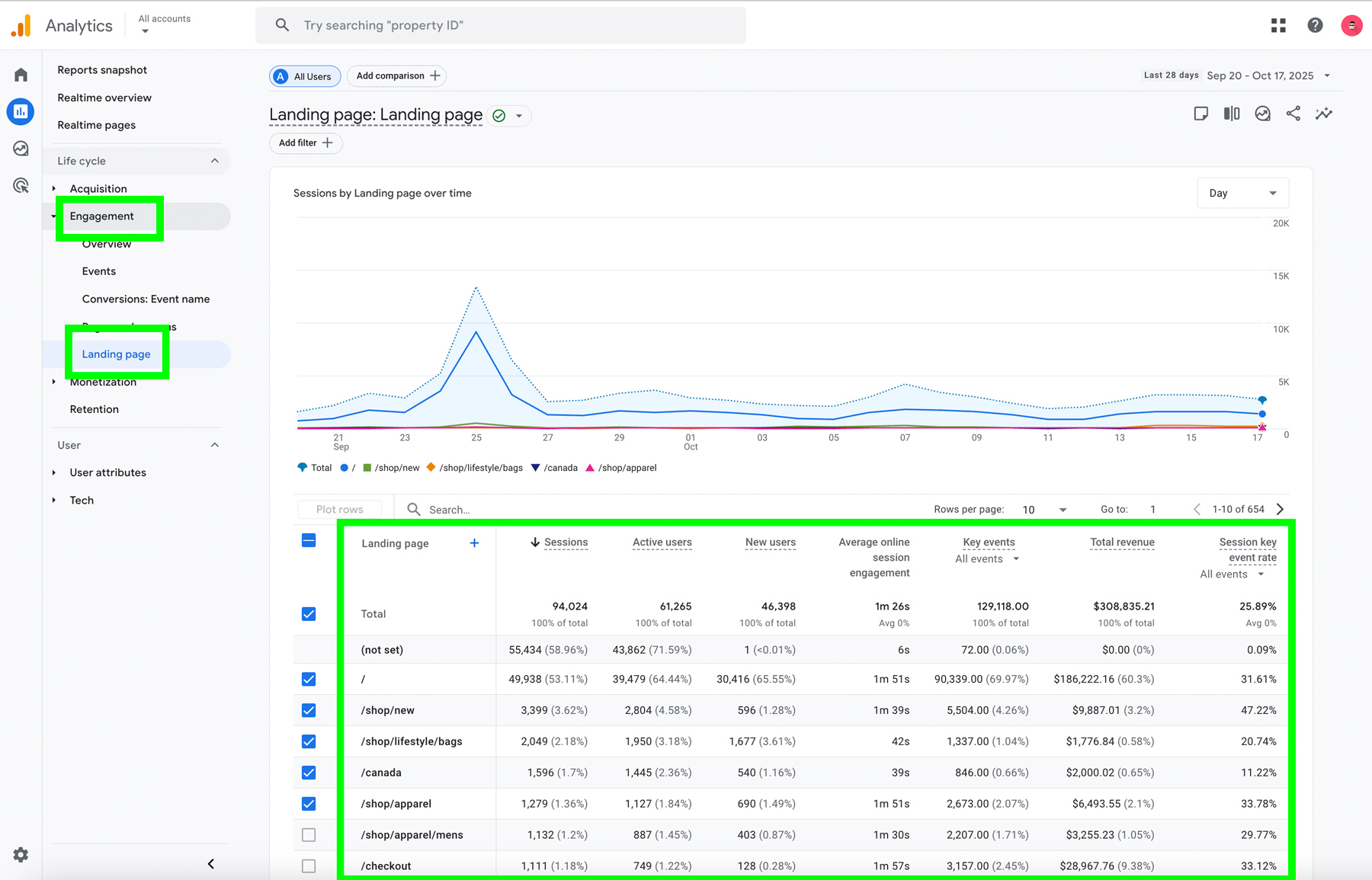Viewport: 1372px width, 880px height.
Task: Open the Insights sparkline icon
Action: pos(1324,114)
